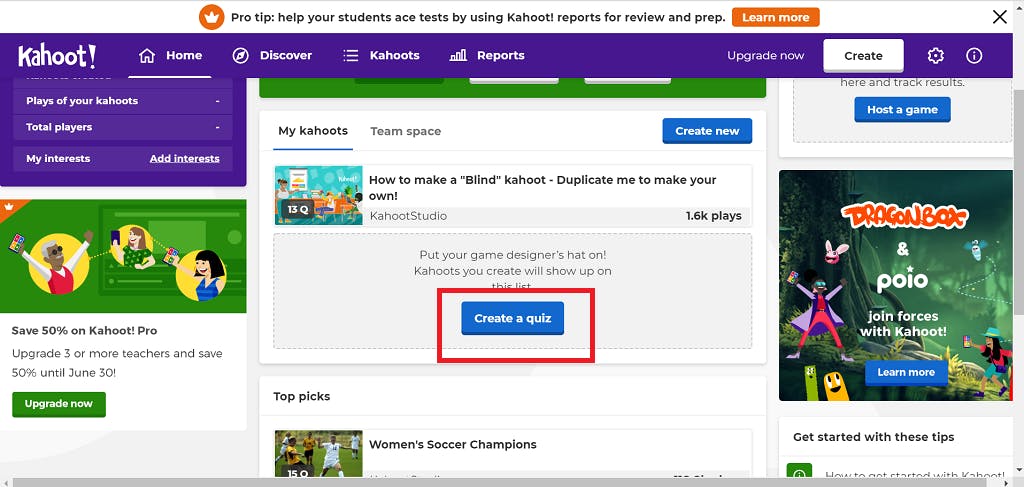The height and width of the screenshot is (487, 1024).
Task: Click the Discover compass icon
Action: 240,55
